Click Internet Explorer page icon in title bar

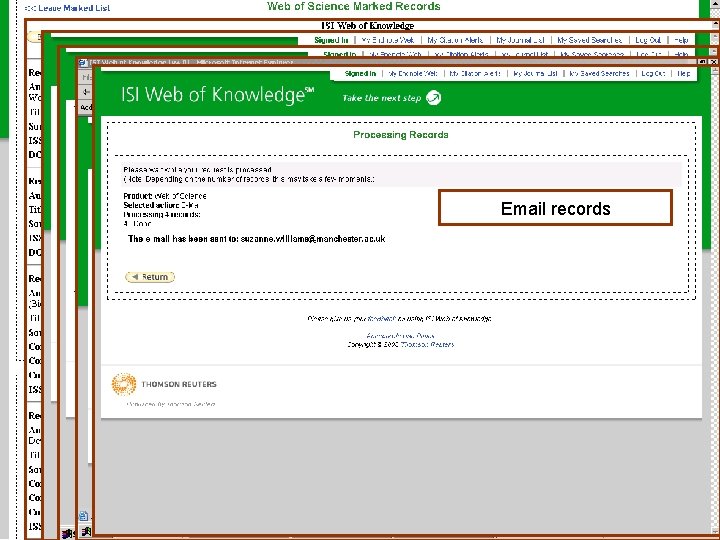(x=83, y=62)
